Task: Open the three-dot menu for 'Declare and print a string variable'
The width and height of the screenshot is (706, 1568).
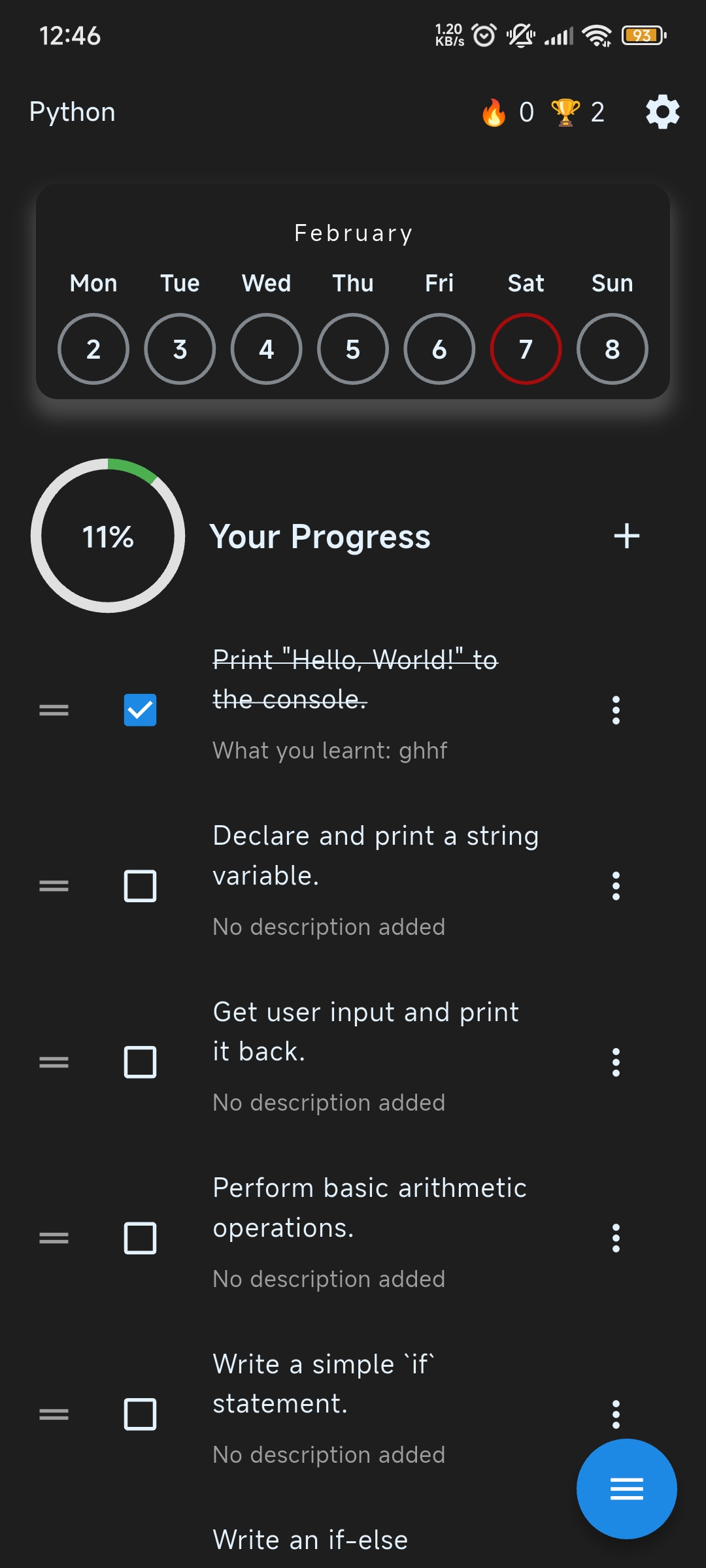Action: click(x=616, y=887)
